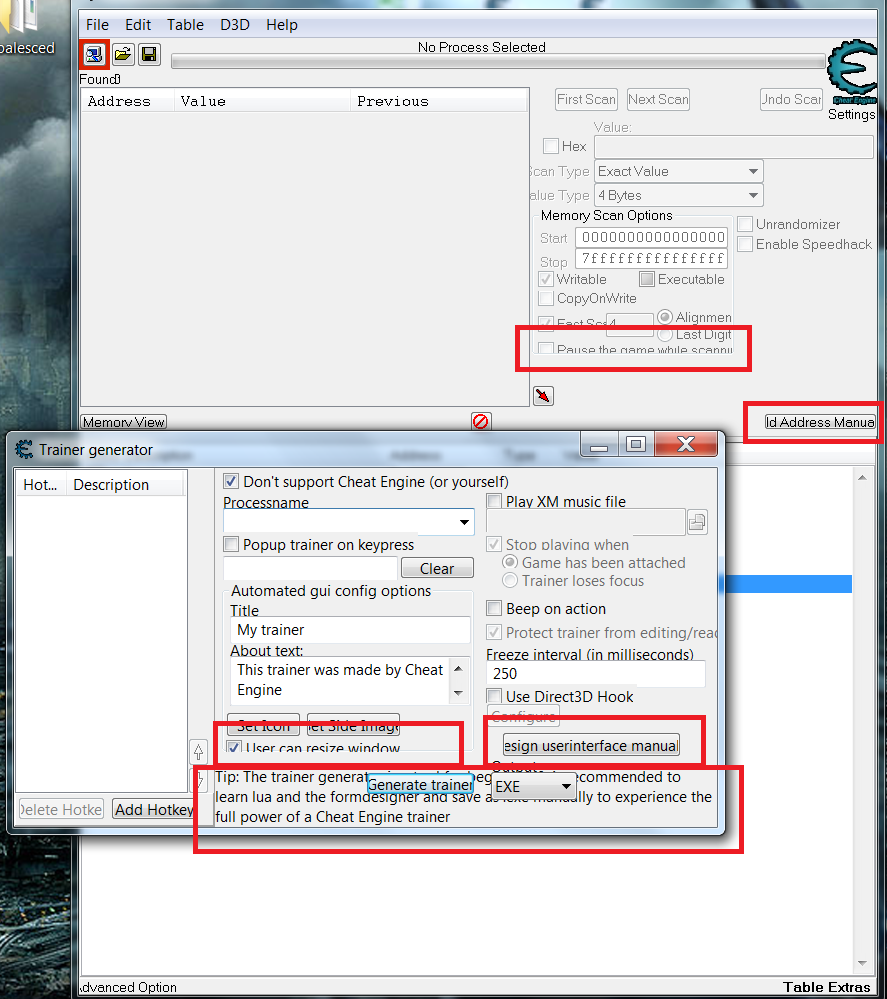The height and width of the screenshot is (999, 887).
Task: Open the process list icon
Action: coord(94,55)
